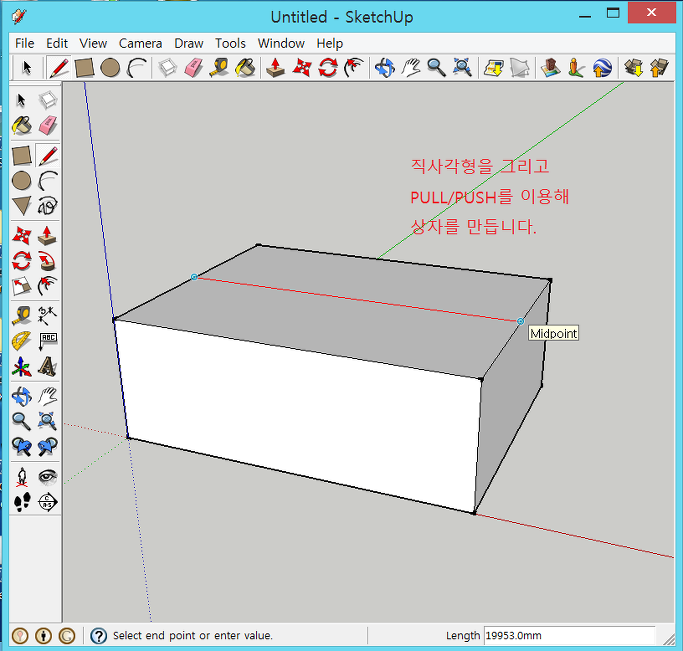Click Make Component in the top toolbar

click(x=168, y=68)
